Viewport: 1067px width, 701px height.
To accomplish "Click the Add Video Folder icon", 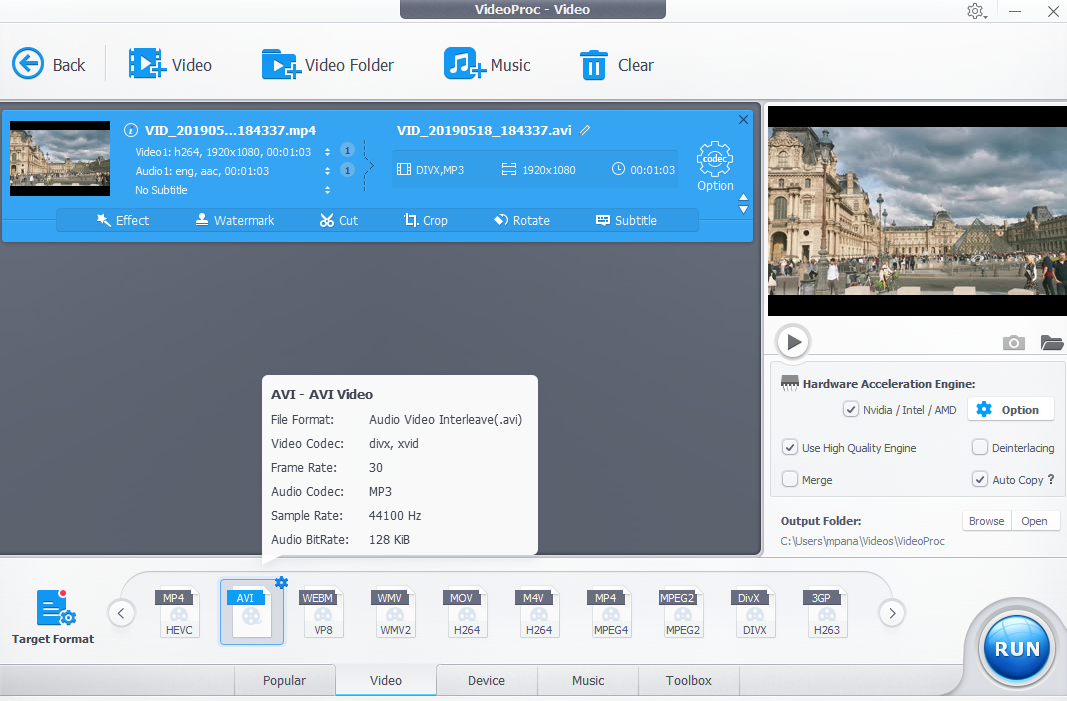I will coord(280,65).
